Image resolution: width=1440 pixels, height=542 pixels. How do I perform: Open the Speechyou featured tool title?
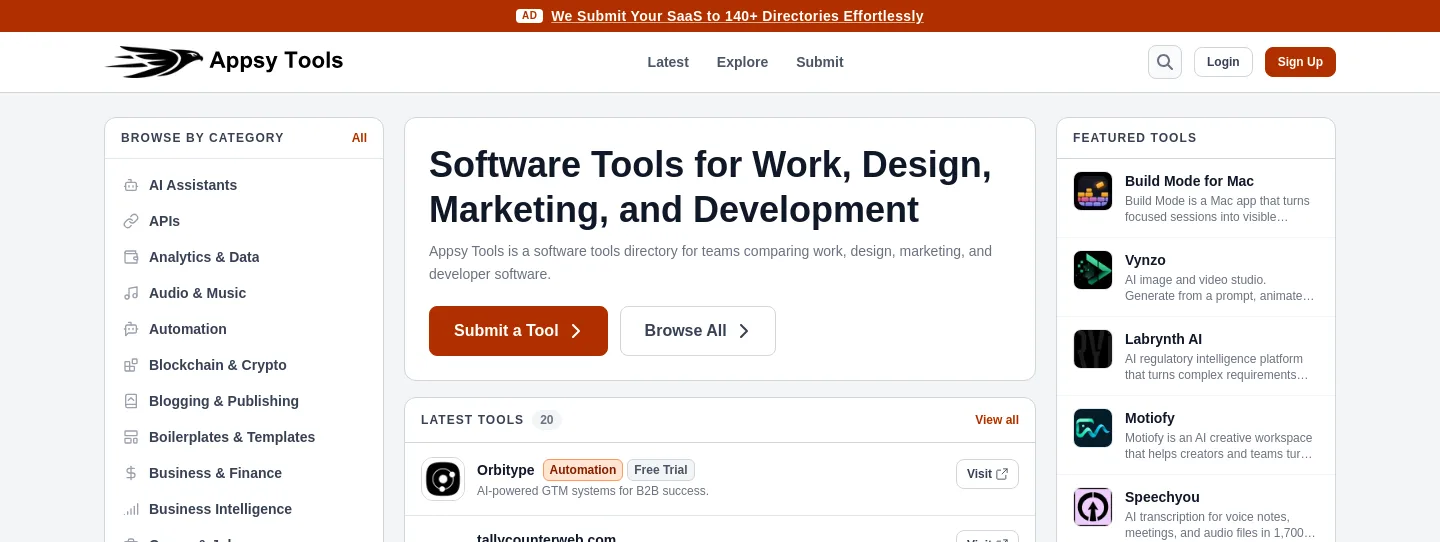click(1162, 497)
